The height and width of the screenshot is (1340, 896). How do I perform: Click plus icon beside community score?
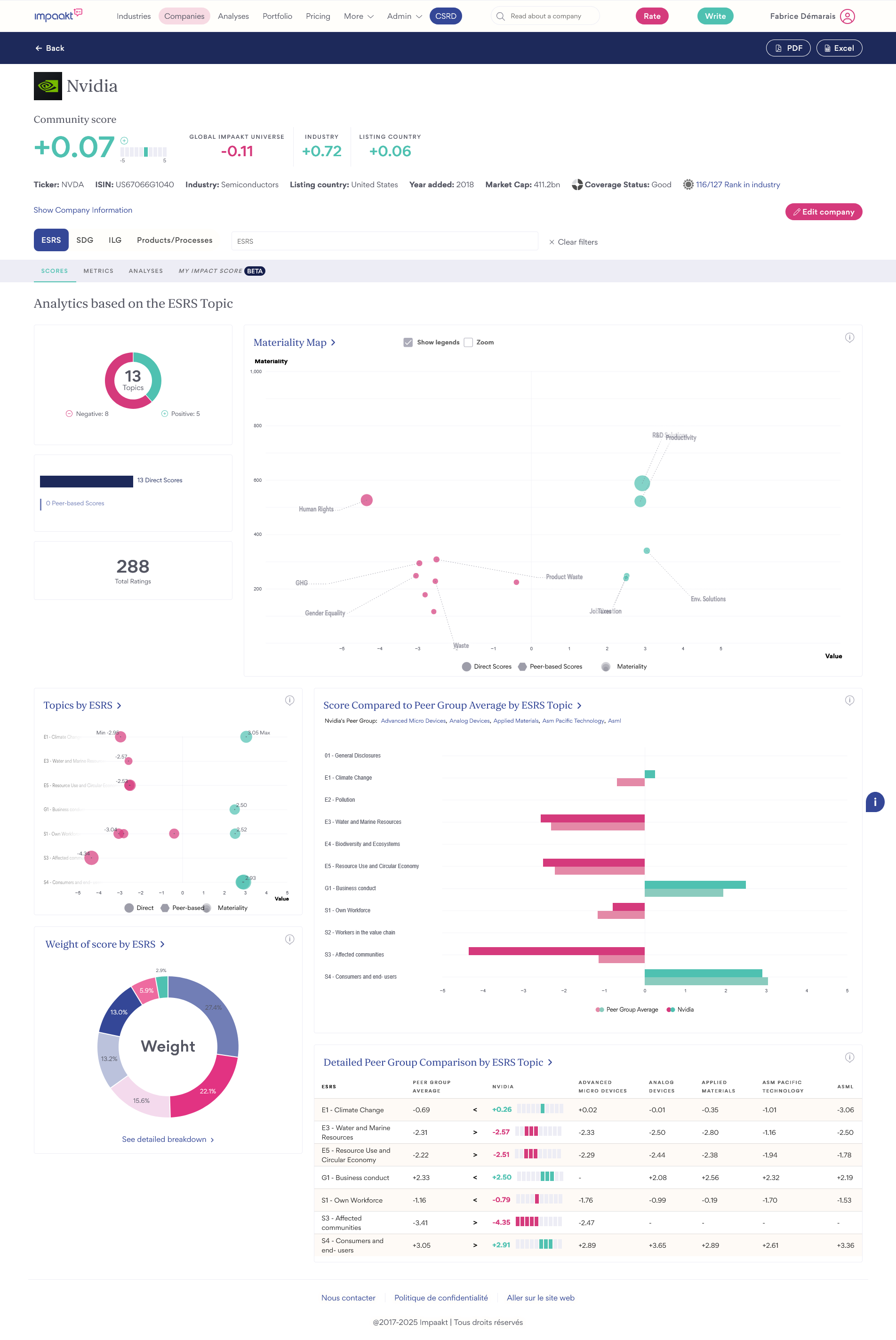124,141
